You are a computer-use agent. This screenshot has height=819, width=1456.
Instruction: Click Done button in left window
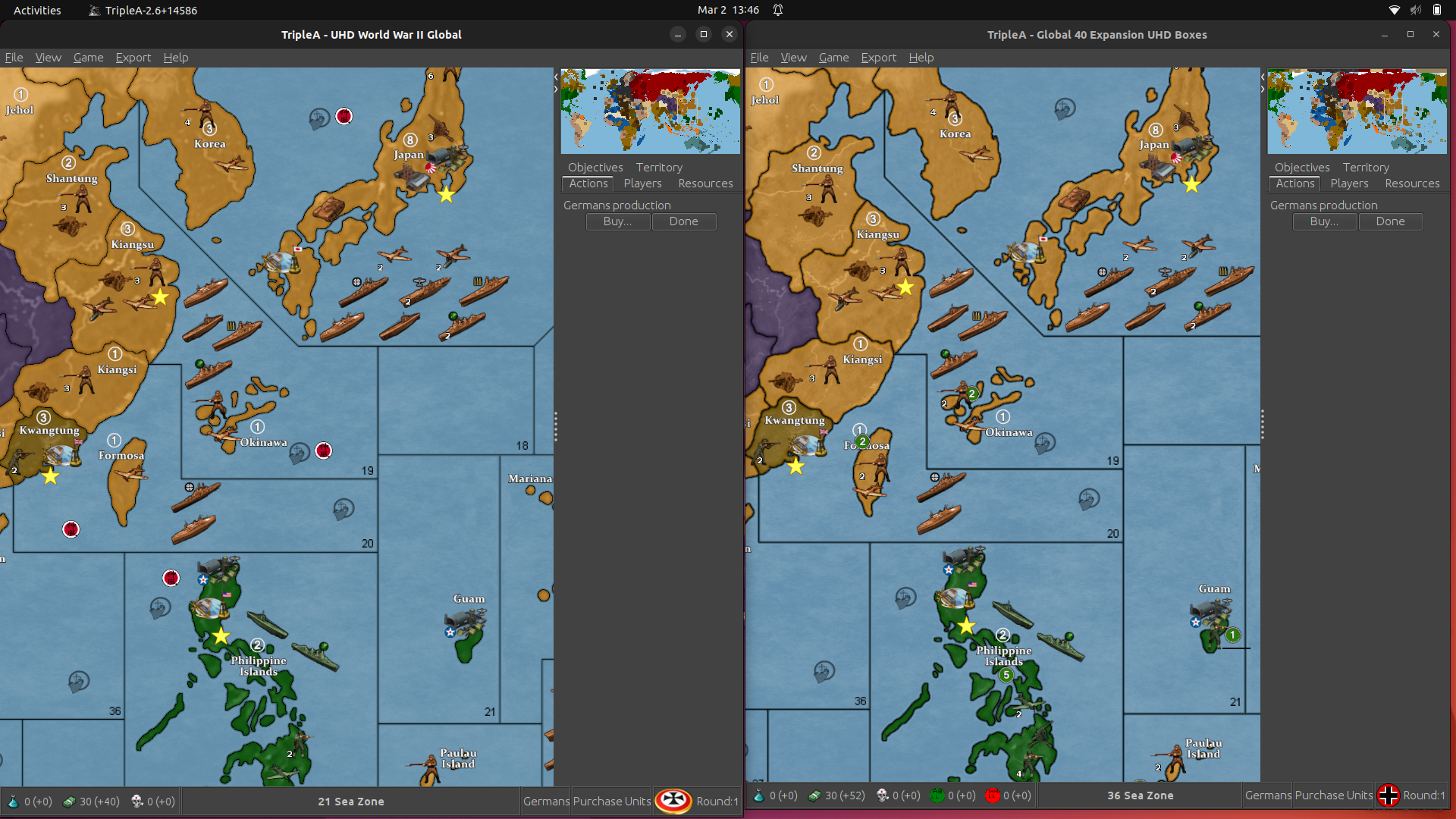[683, 221]
